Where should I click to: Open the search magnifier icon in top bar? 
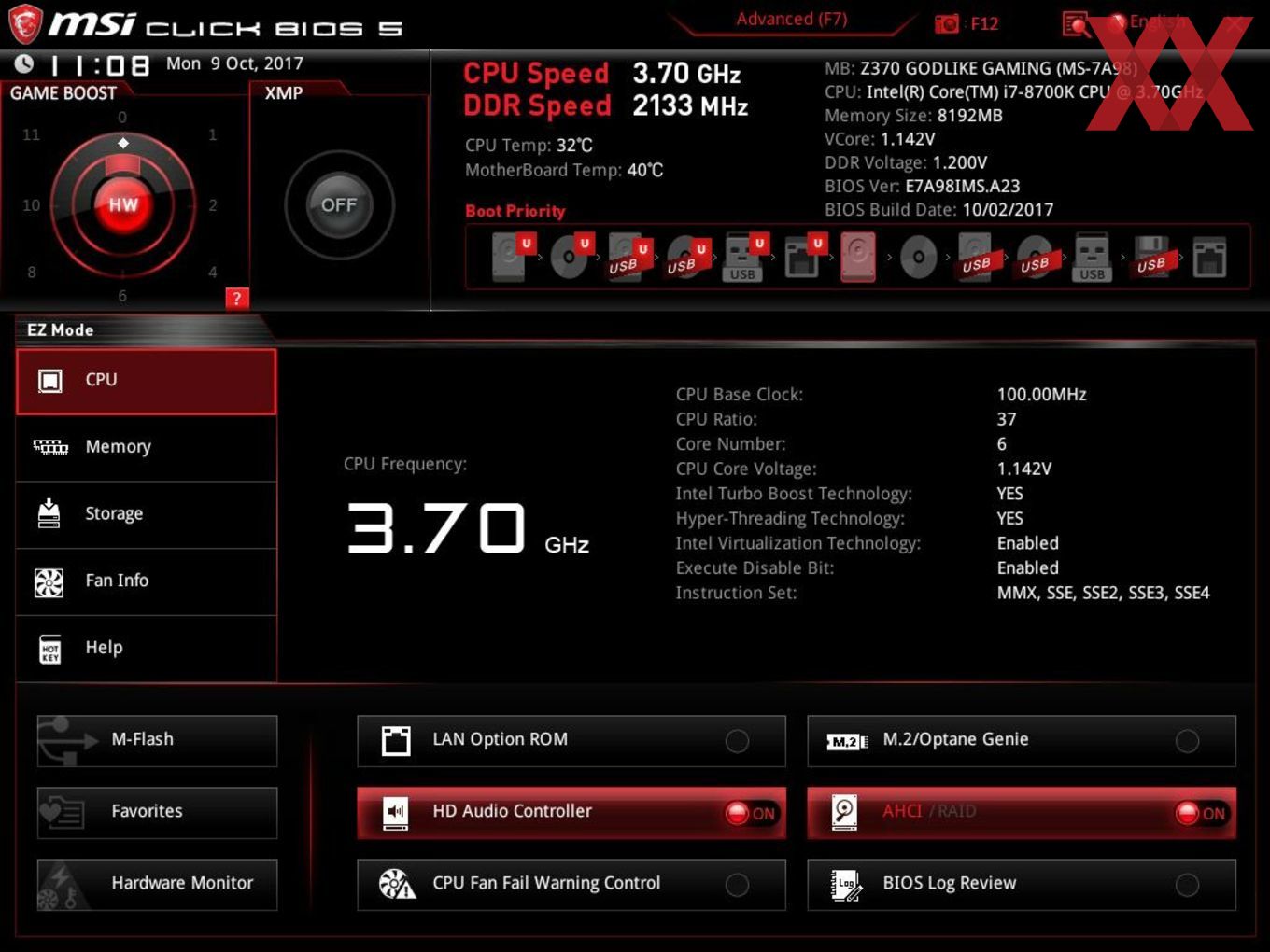[x=1076, y=24]
